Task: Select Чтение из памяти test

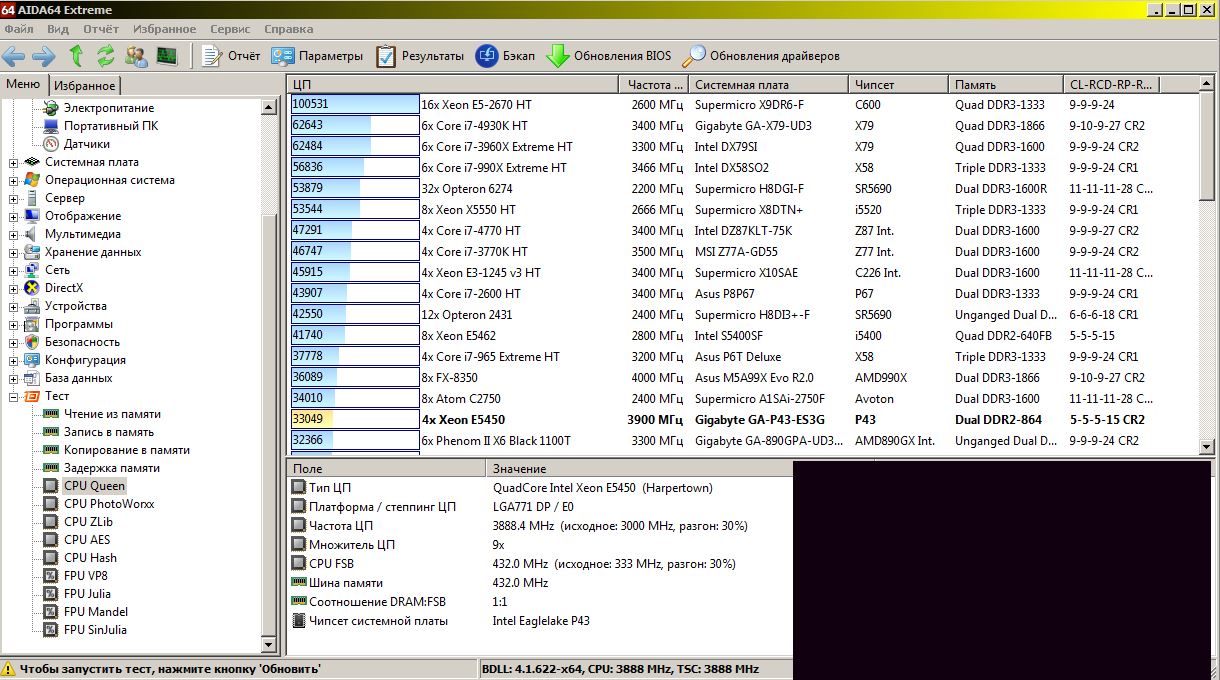Action: (x=102, y=414)
